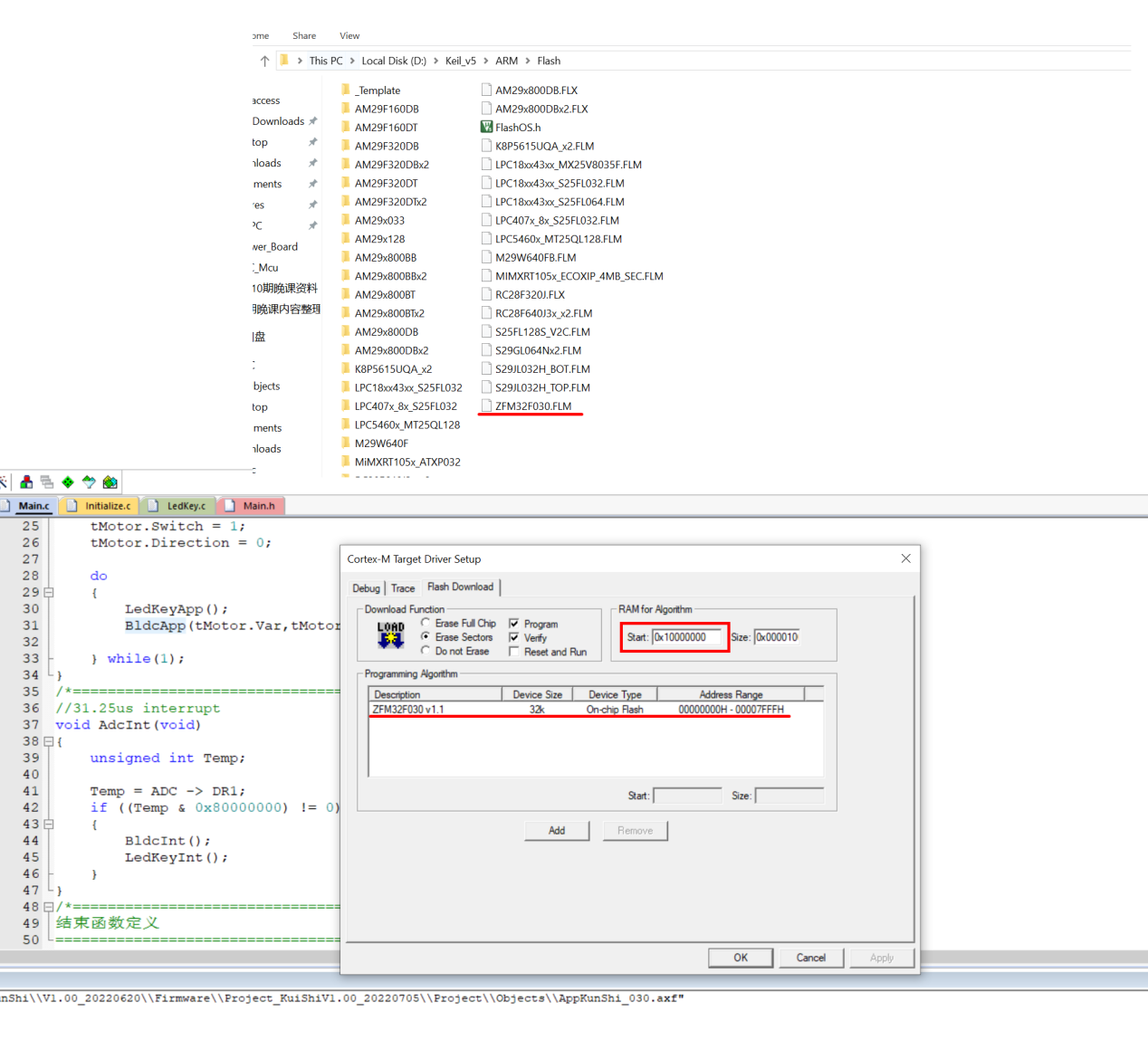This screenshot has height=1040, width=1148.
Task: Switch to the Trace tab
Action: (x=403, y=588)
